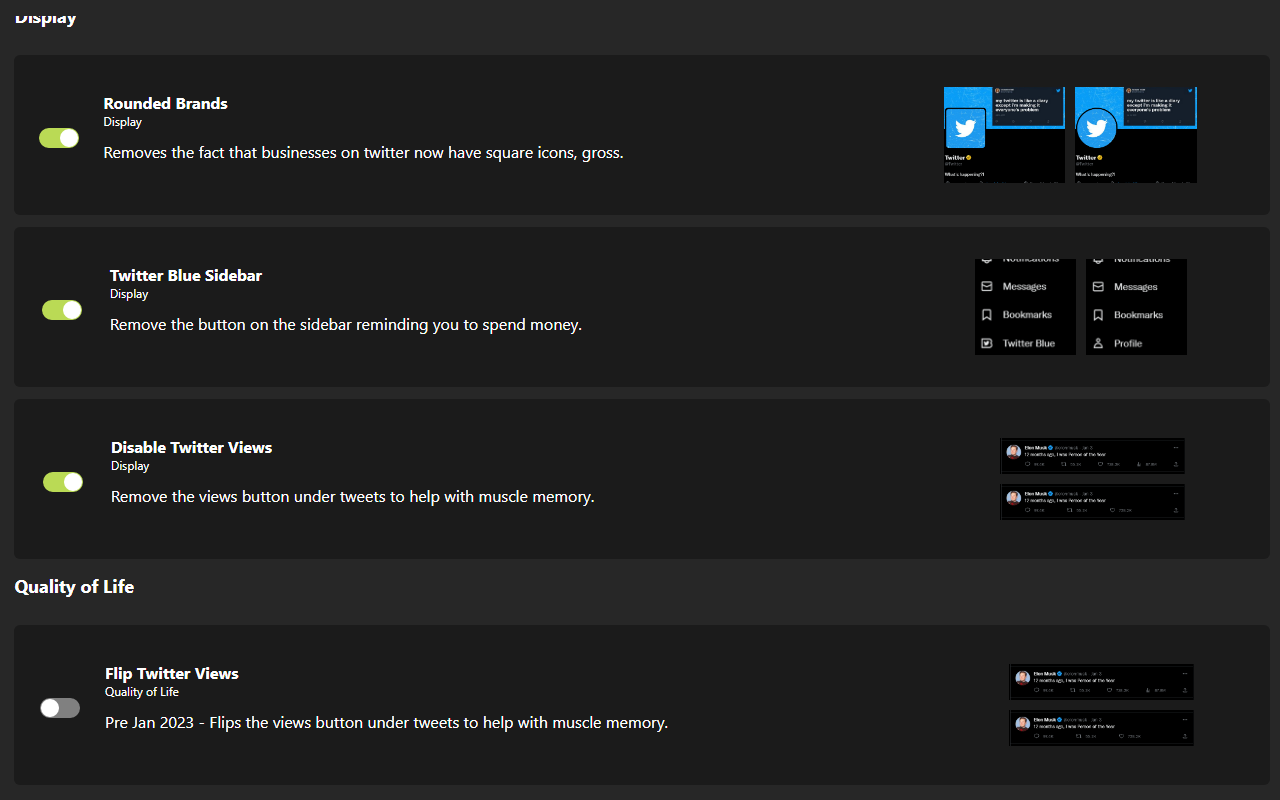The width and height of the screenshot is (1280, 800).
Task: Open the Flip Twitter Views preview image
Action: tap(1101, 705)
